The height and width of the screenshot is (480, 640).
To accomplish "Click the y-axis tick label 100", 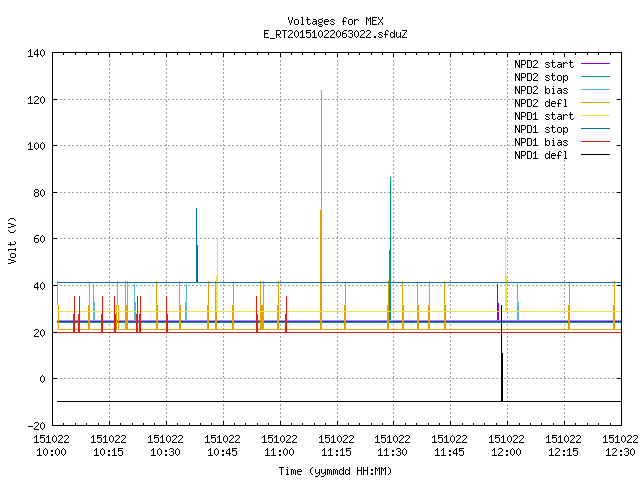I will point(36,146).
